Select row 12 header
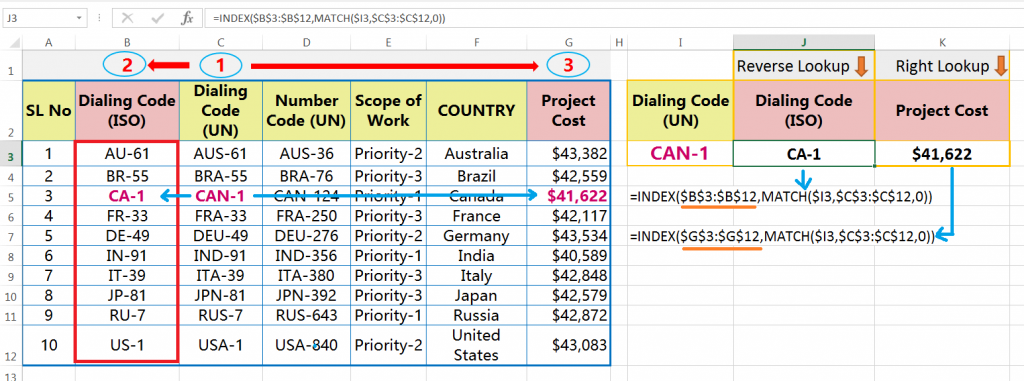 point(11,346)
